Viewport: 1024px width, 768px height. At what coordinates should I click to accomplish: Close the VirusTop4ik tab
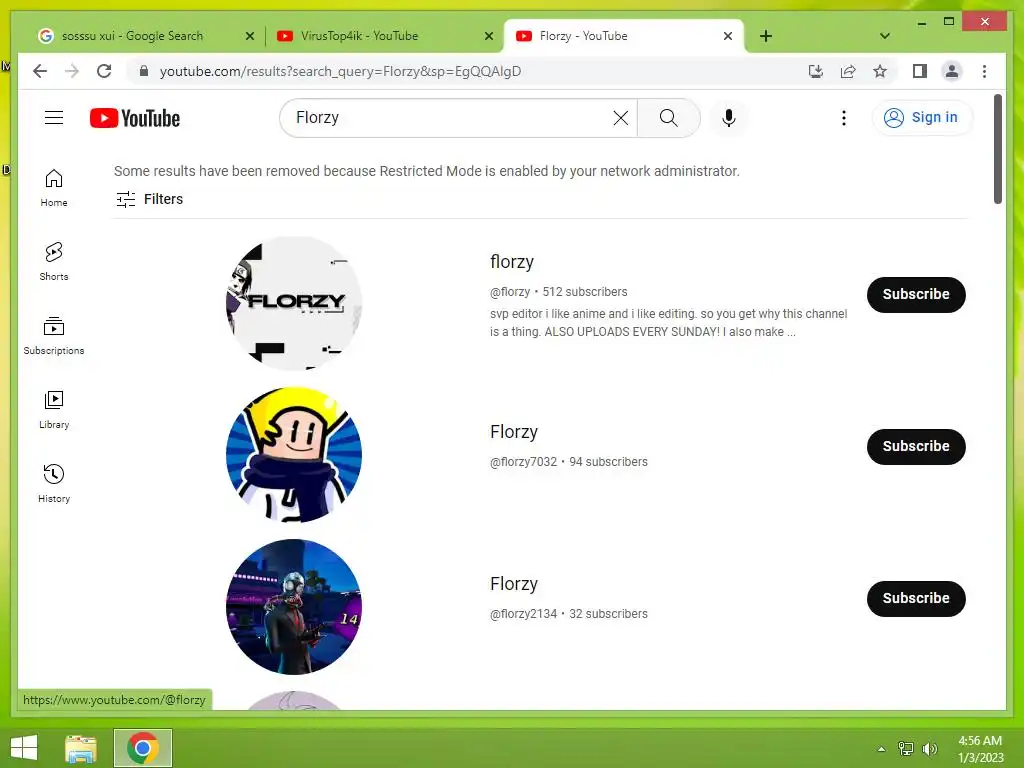click(488, 36)
